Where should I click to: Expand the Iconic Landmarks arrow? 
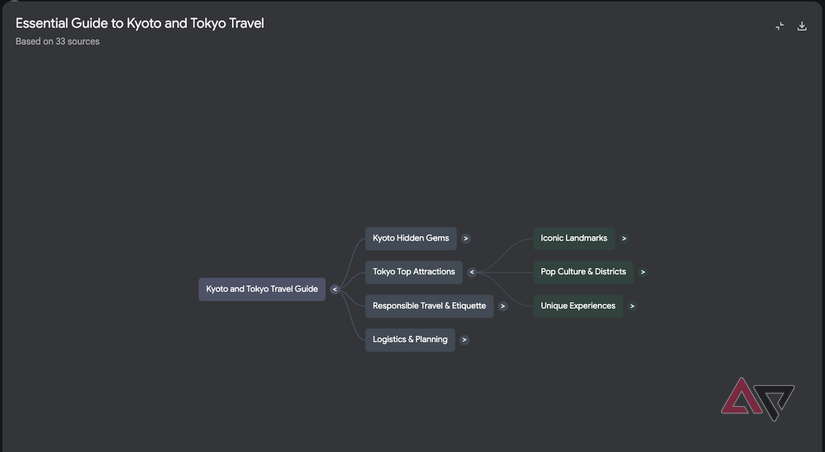(x=624, y=239)
